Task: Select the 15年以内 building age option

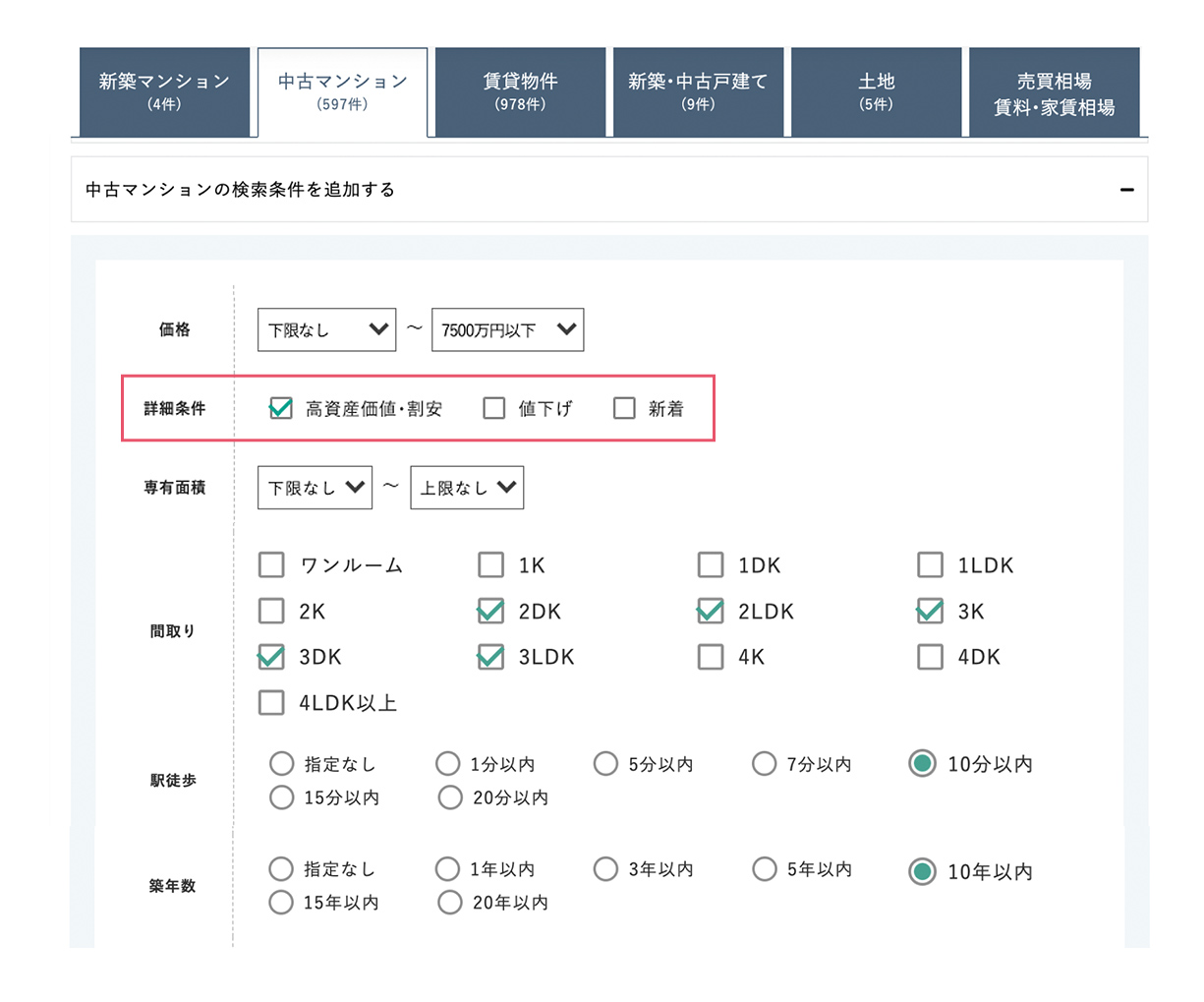Action: pyautogui.click(x=281, y=903)
